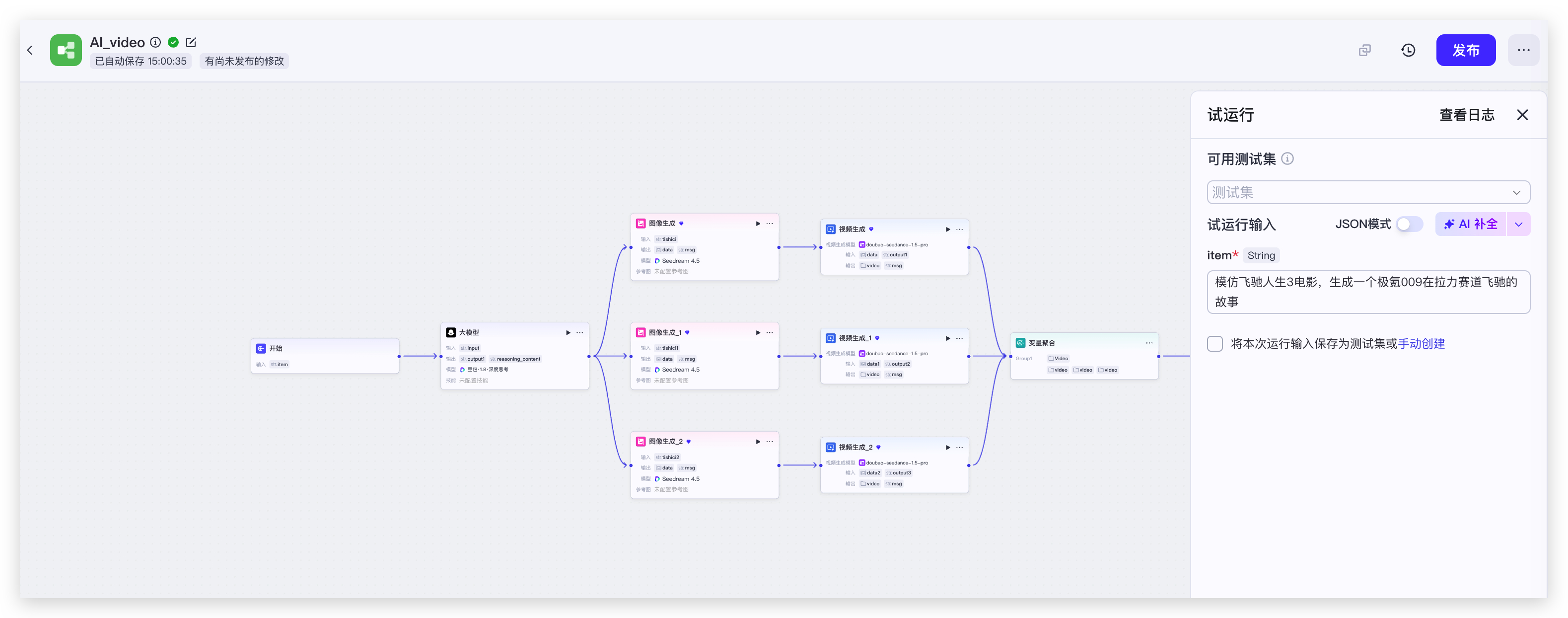Open more options on 变量聚合 node
1568x618 pixels.
pyautogui.click(x=1148, y=343)
